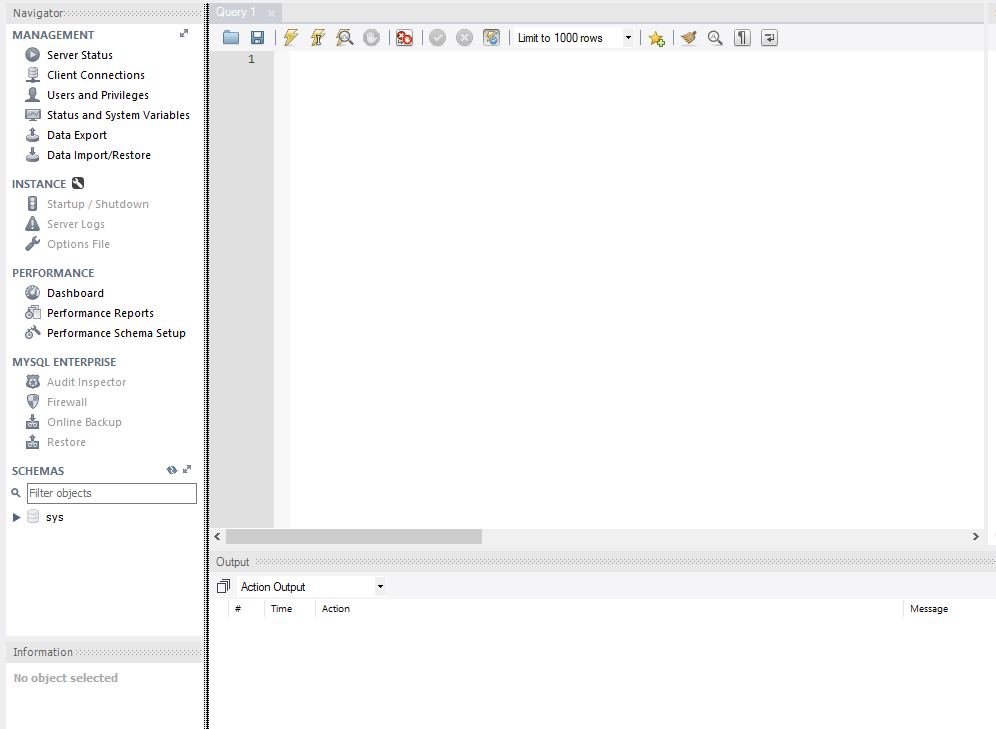Open the Action Output dropdown
The width and height of the screenshot is (996, 729).
[x=380, y=586]
